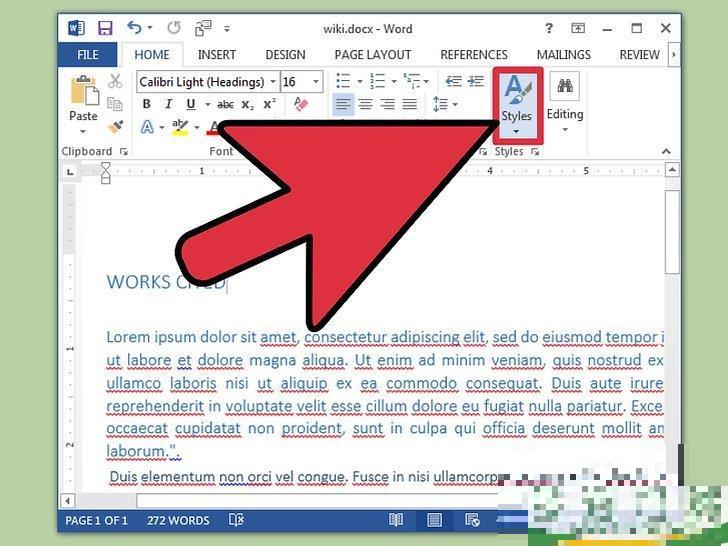The height and width of the screenshot is (546, 728).
Task: Click the Decrease Indent icon
Action: coord(453,82)
